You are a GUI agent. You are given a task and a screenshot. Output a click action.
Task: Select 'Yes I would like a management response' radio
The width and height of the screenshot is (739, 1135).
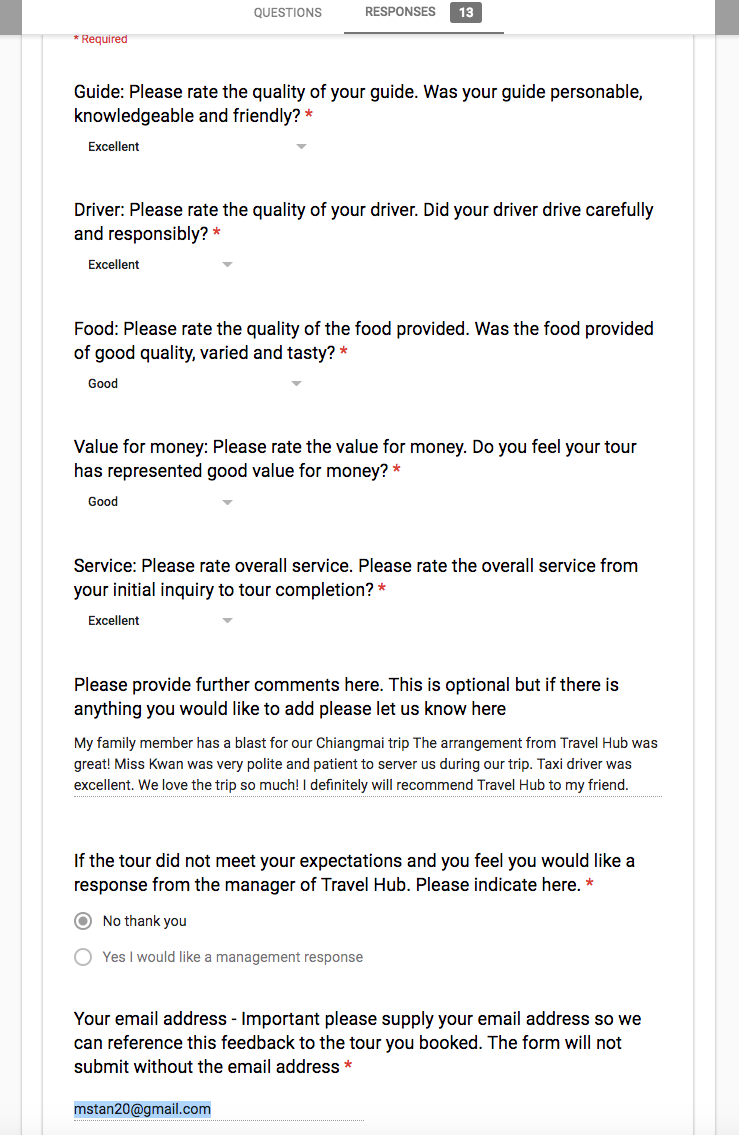(83, 957)
